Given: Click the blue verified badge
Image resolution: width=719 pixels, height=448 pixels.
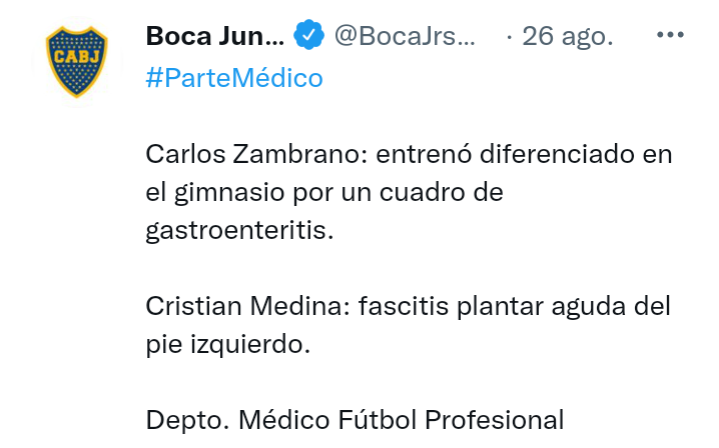Looking at the screenshot, I should pos(309,35).
